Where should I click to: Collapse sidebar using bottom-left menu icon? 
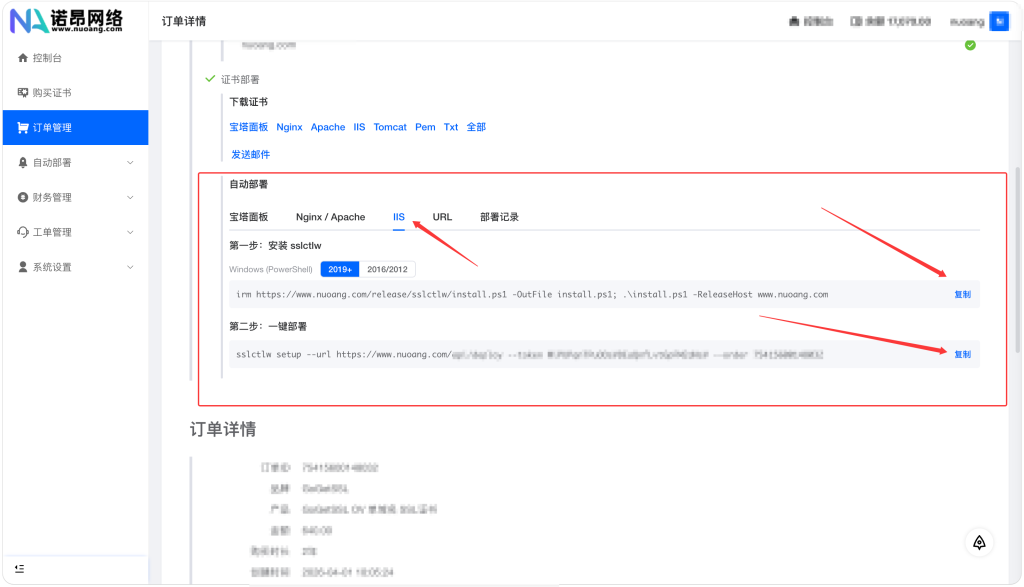click(20, 569)
